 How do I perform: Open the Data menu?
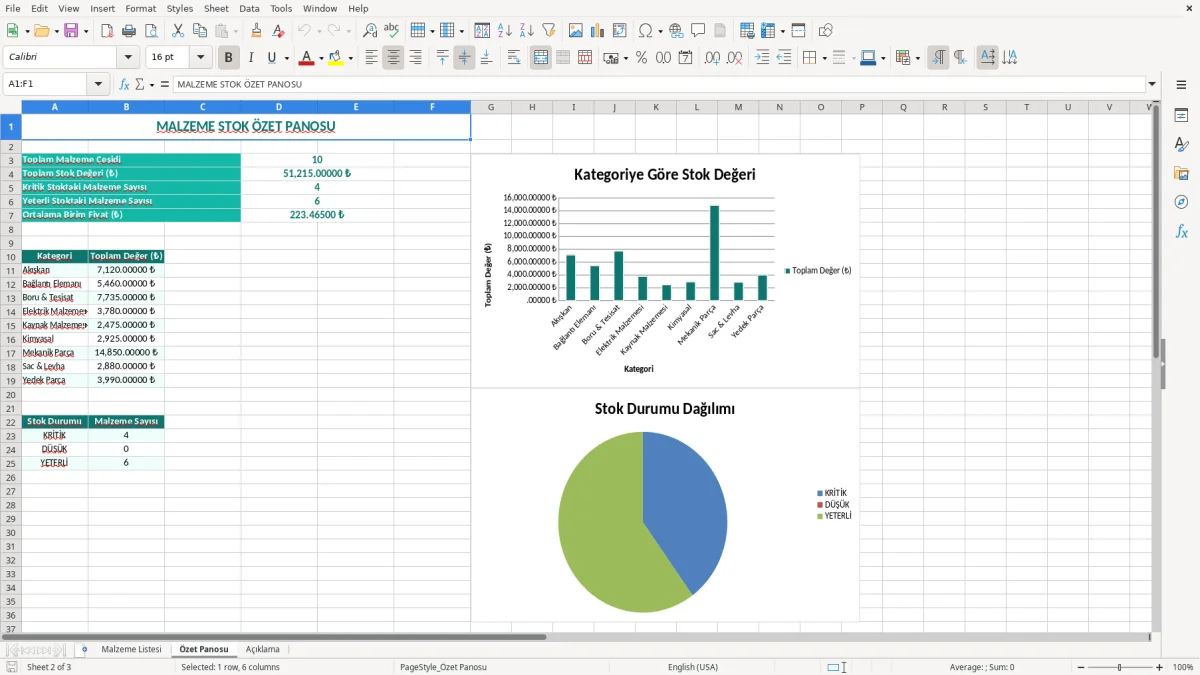pos(249,8)
